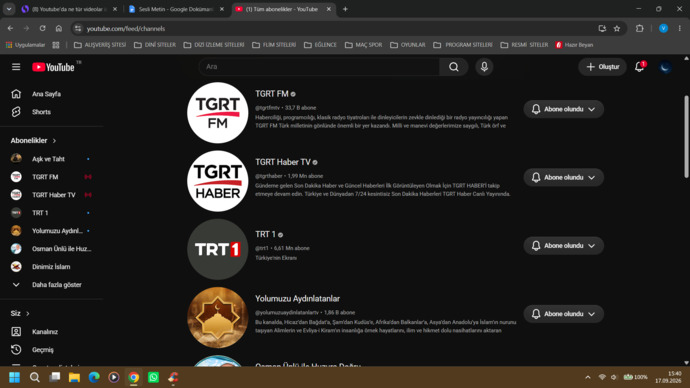
Task: Open File Explorer from taskbar
Action: pos(74,377)
